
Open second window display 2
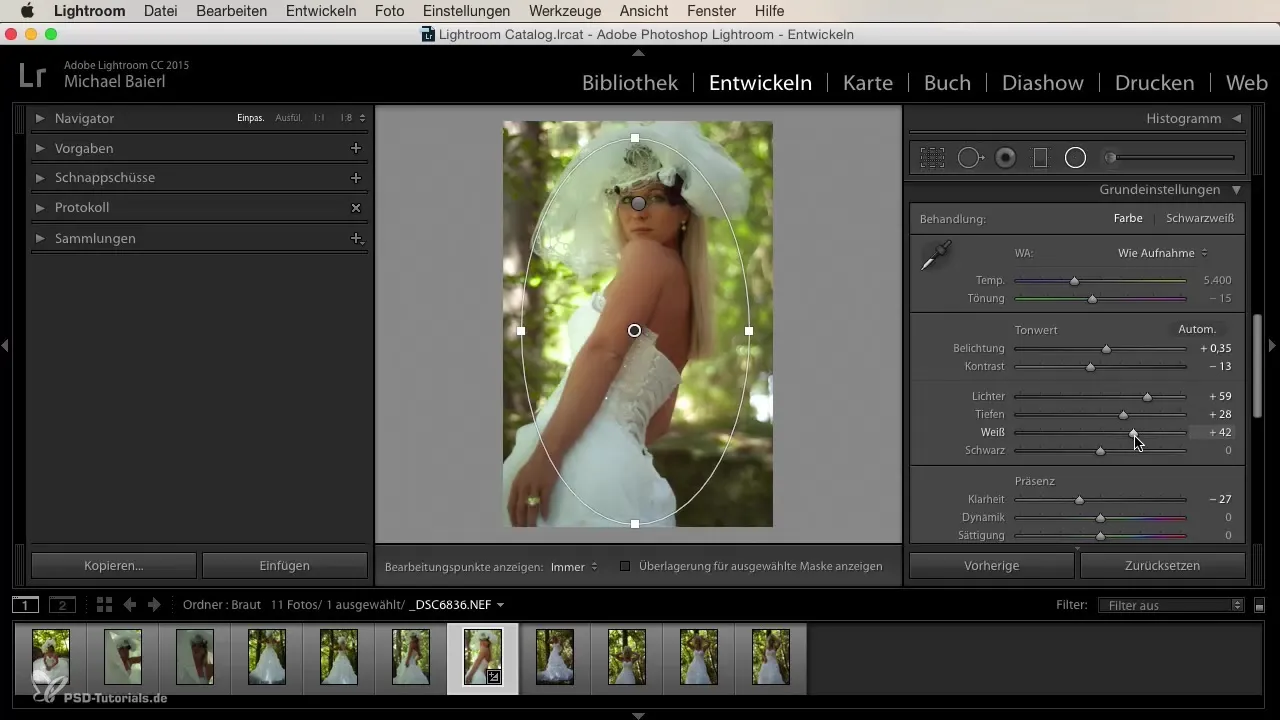tap(62, 604)
